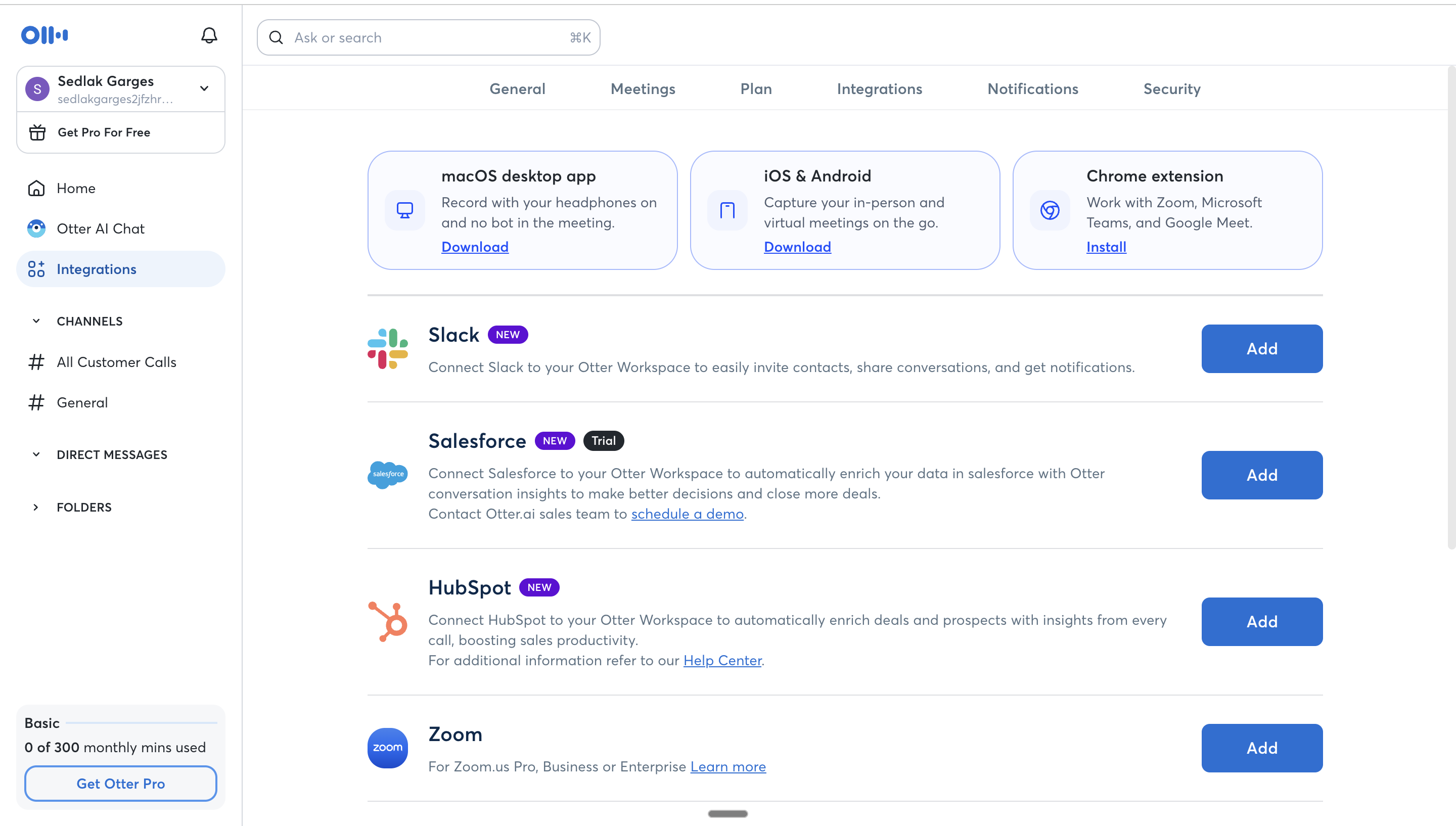Screen dimensions: 1456x826
Task: Click the Slack integration logo
Action: coord(387,348)
